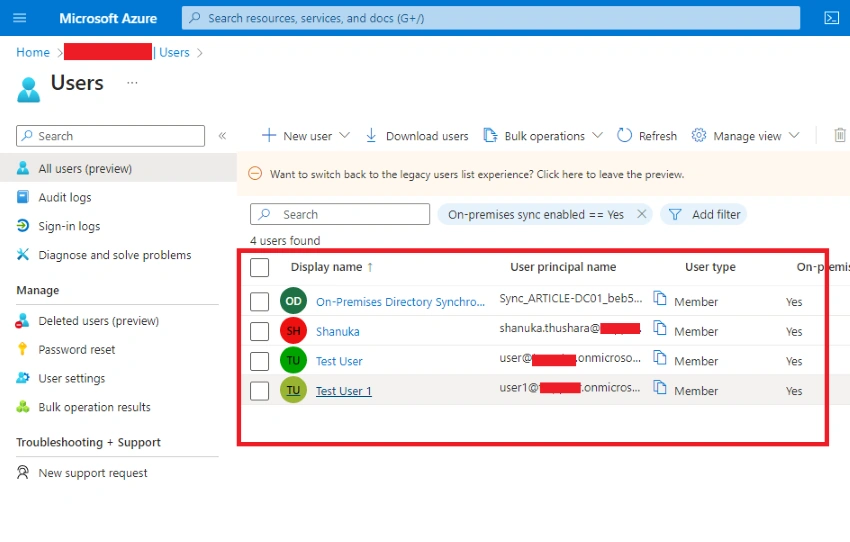
Task: Collapse the left navigation pane
Action: click(x=222, y=136)
